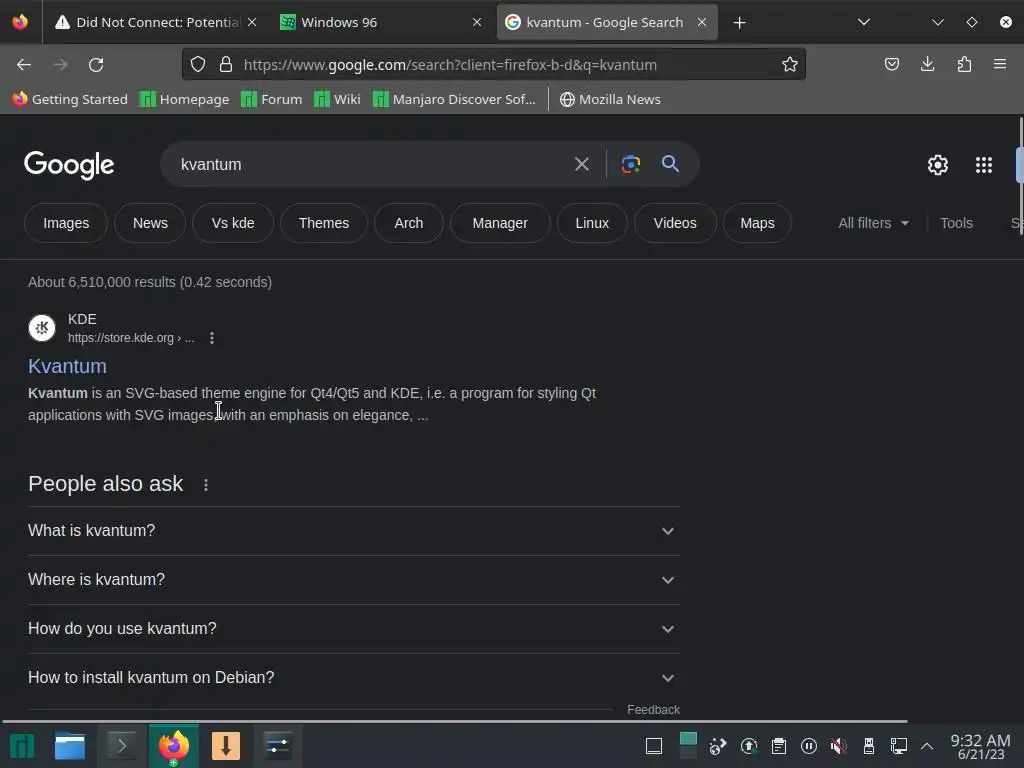
Task: Expand the 'What is kvantum?' question
Action: pyautogui.click(x=353, y=531)
